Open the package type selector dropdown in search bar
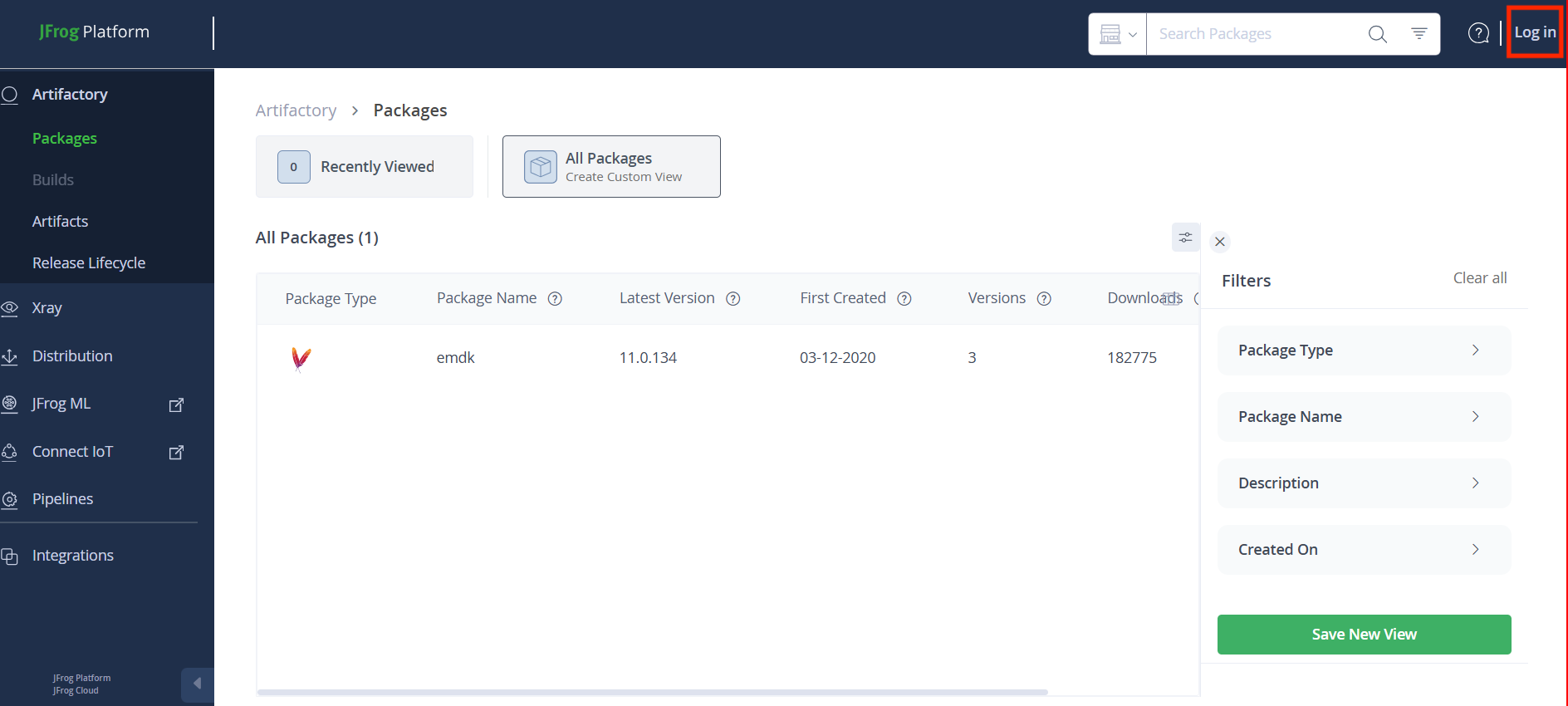This screenshot has height=706, width=1568. [x=1118, y=34]
